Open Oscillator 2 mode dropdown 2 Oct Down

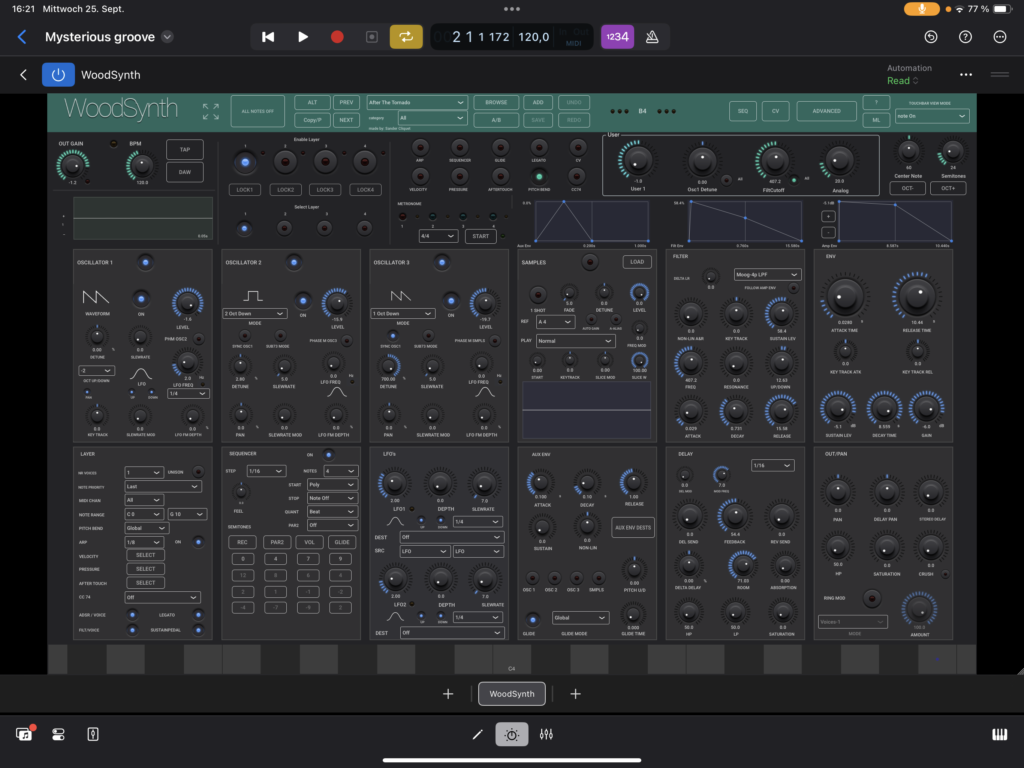click(x=254, y=313)
